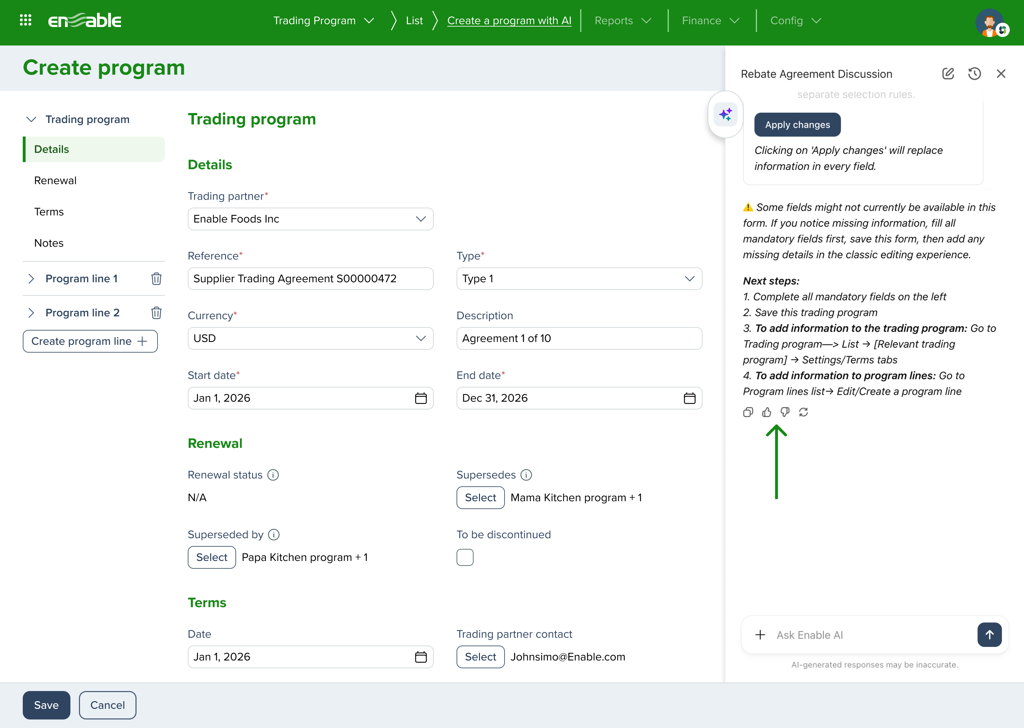Send the message to Enable AI
1024x728 pixels.
(x=989, y=635)
